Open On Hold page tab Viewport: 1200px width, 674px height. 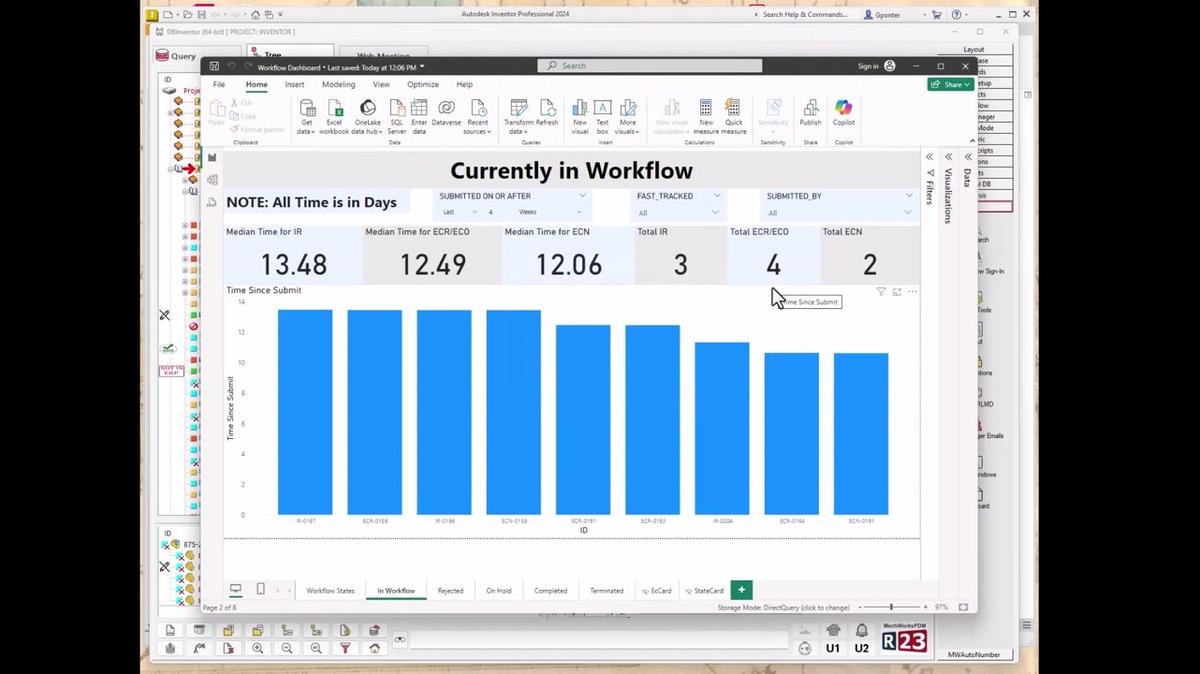499,591
